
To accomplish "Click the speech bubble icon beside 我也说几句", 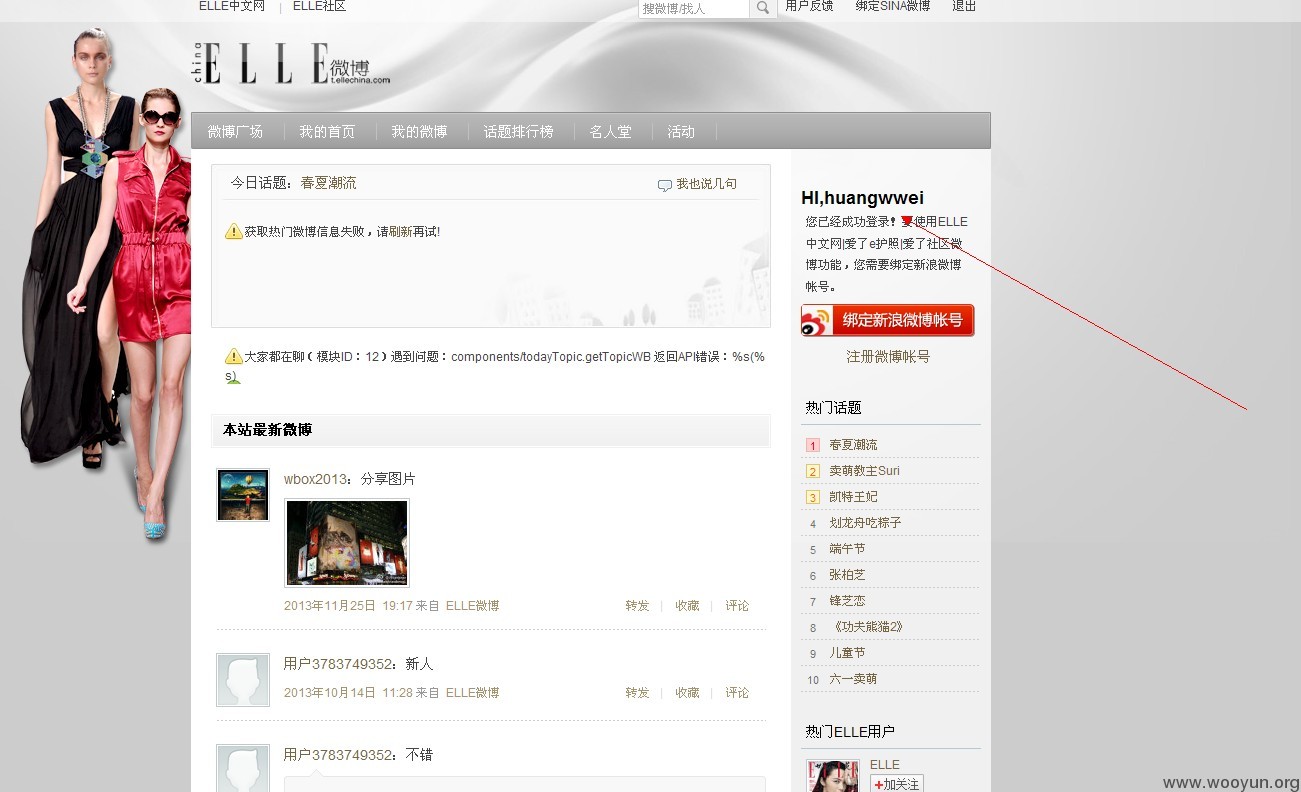I will (664, 185).
